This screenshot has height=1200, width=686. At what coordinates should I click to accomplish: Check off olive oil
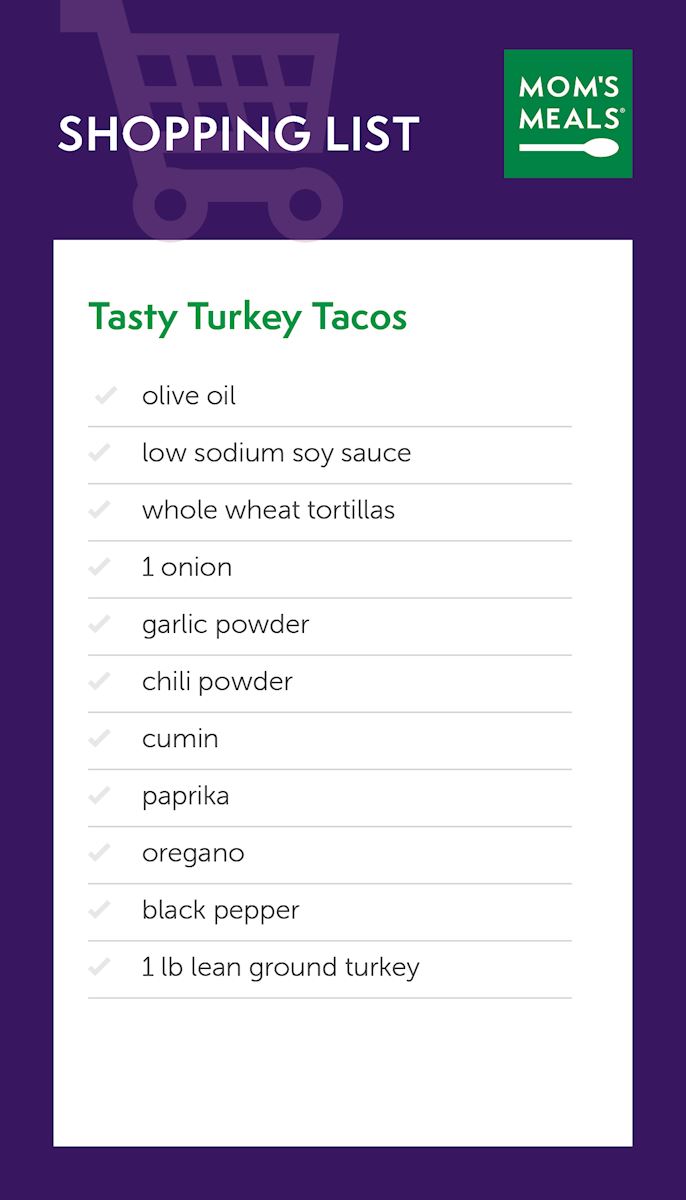click(x=102, y=396)
